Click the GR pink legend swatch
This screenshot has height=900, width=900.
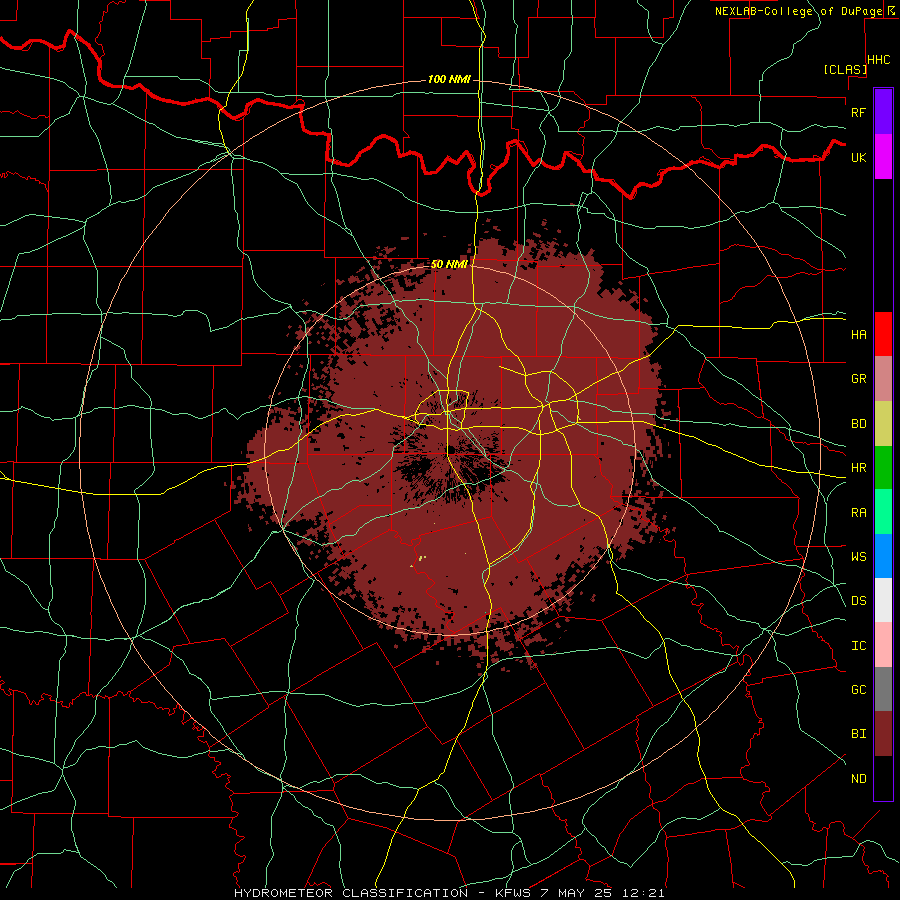click(x=883, y=378)
